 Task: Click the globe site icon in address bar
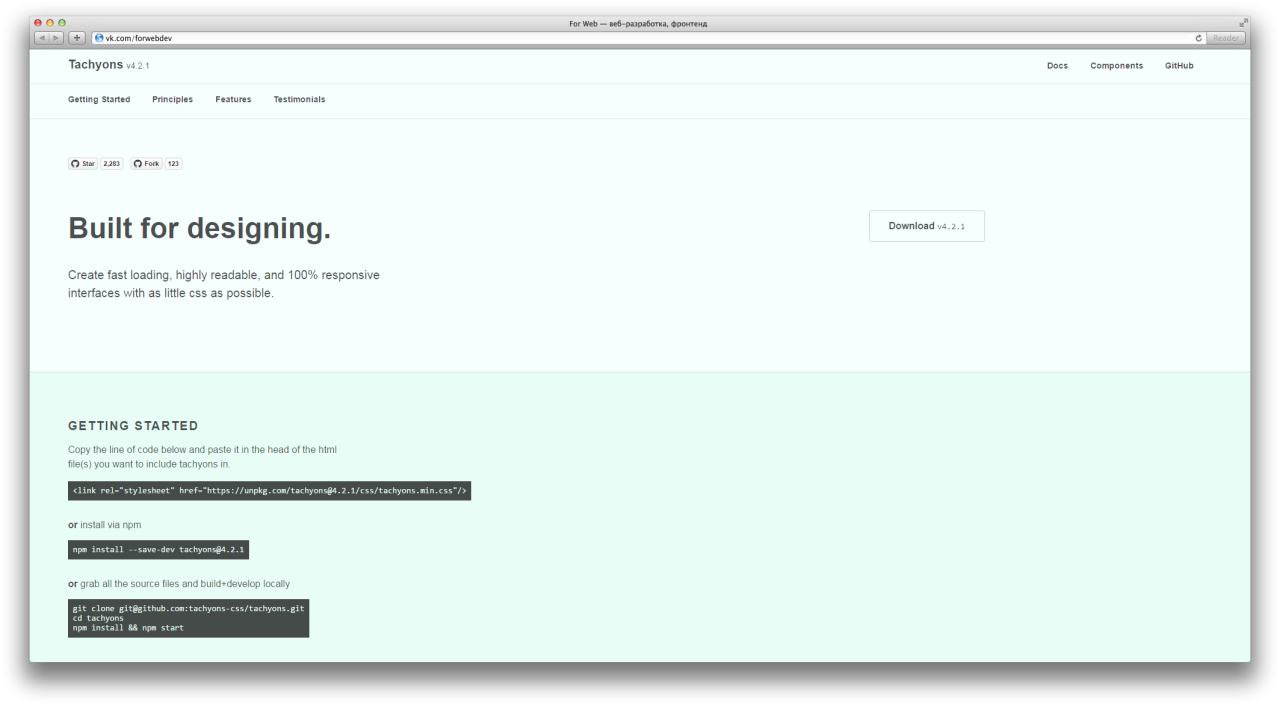pyautogui.click(x=99, y=38)
